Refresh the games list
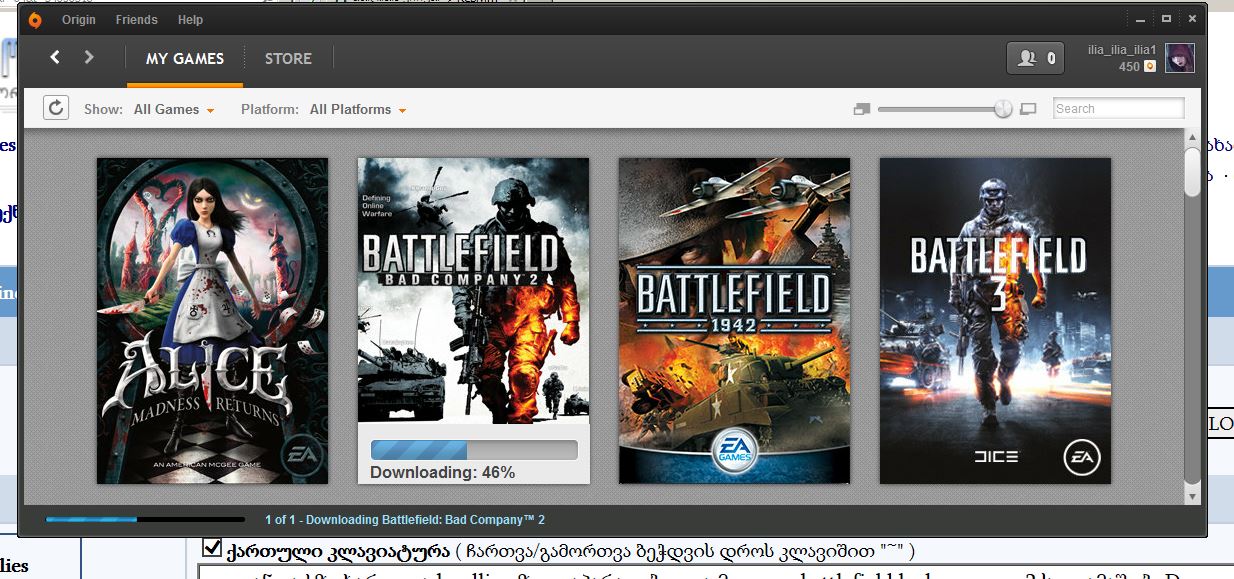This screenshot has height=579, width=1234. (x=56, y=108)
